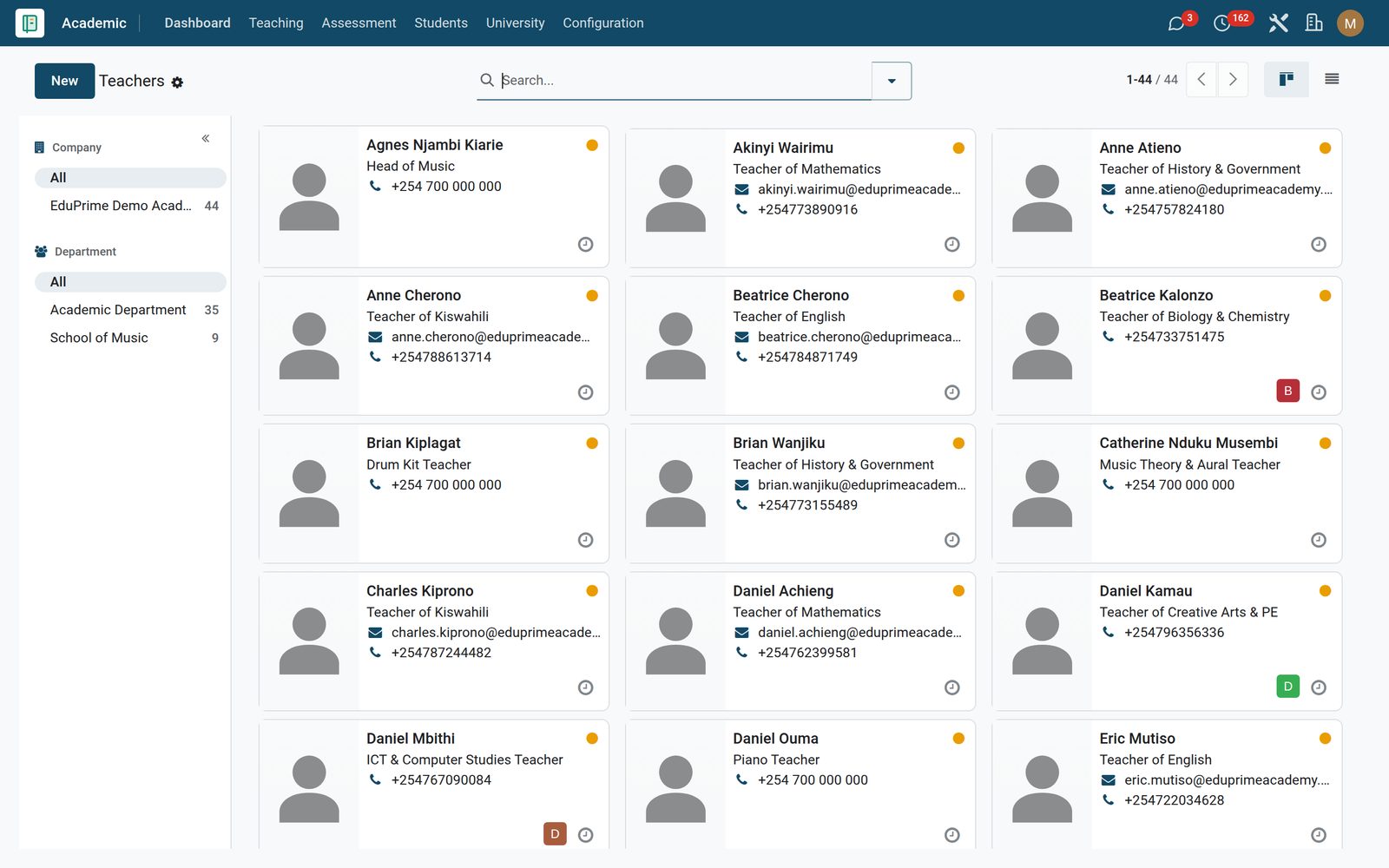Click the presence status dot on Anne Cherono
Image resolution: width=1389 pixels, height=868 pixels.
(x=592, y=296)
